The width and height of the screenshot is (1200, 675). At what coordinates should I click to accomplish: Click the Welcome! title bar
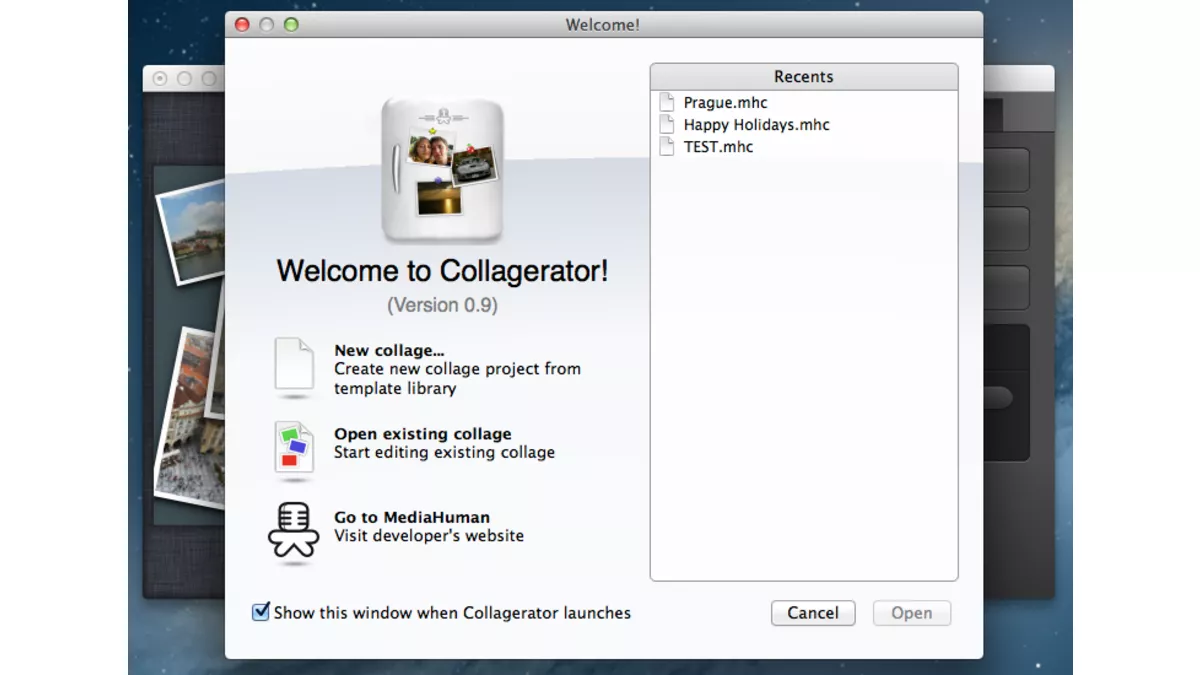[601, 24]
